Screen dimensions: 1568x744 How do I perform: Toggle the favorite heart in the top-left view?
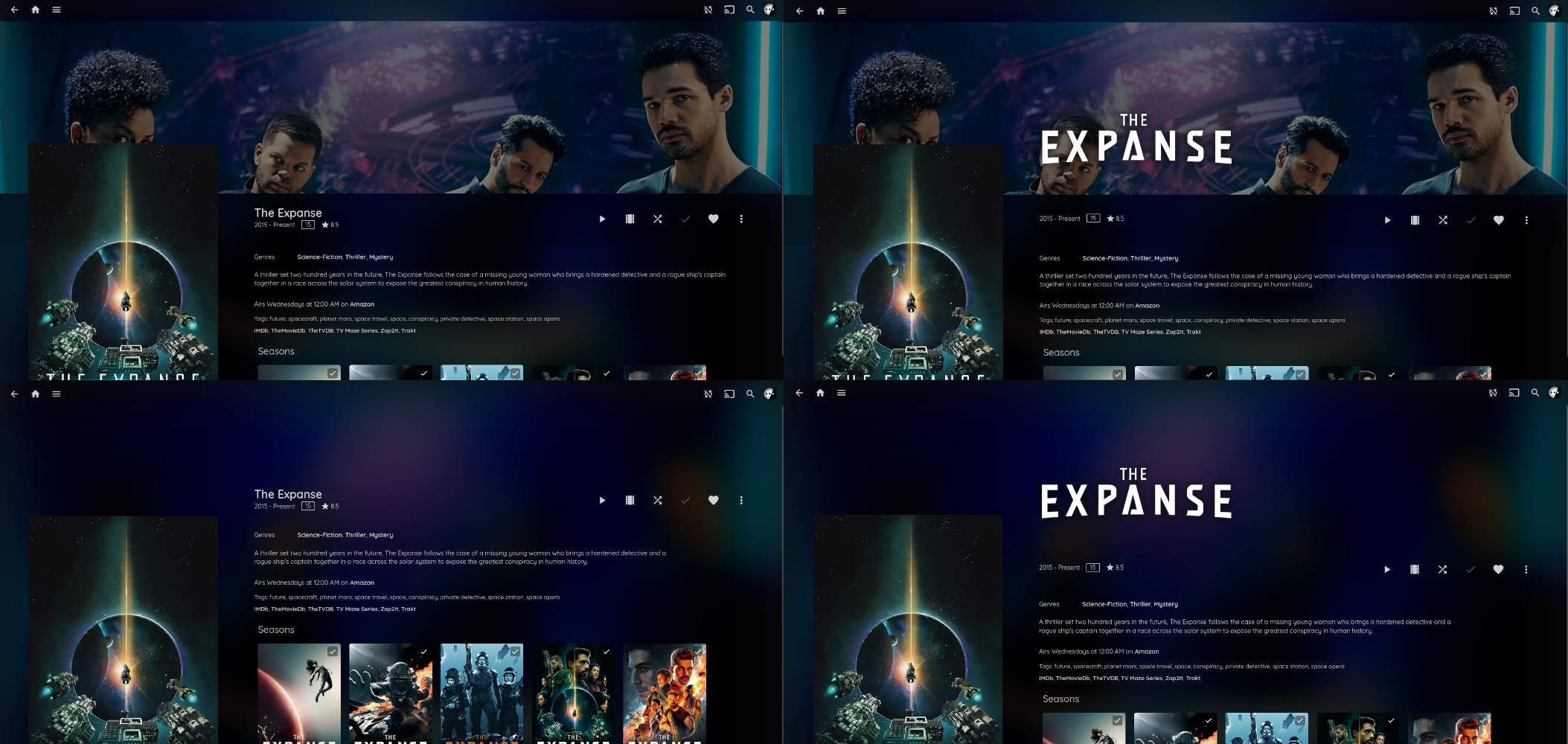tap(713, 219)
